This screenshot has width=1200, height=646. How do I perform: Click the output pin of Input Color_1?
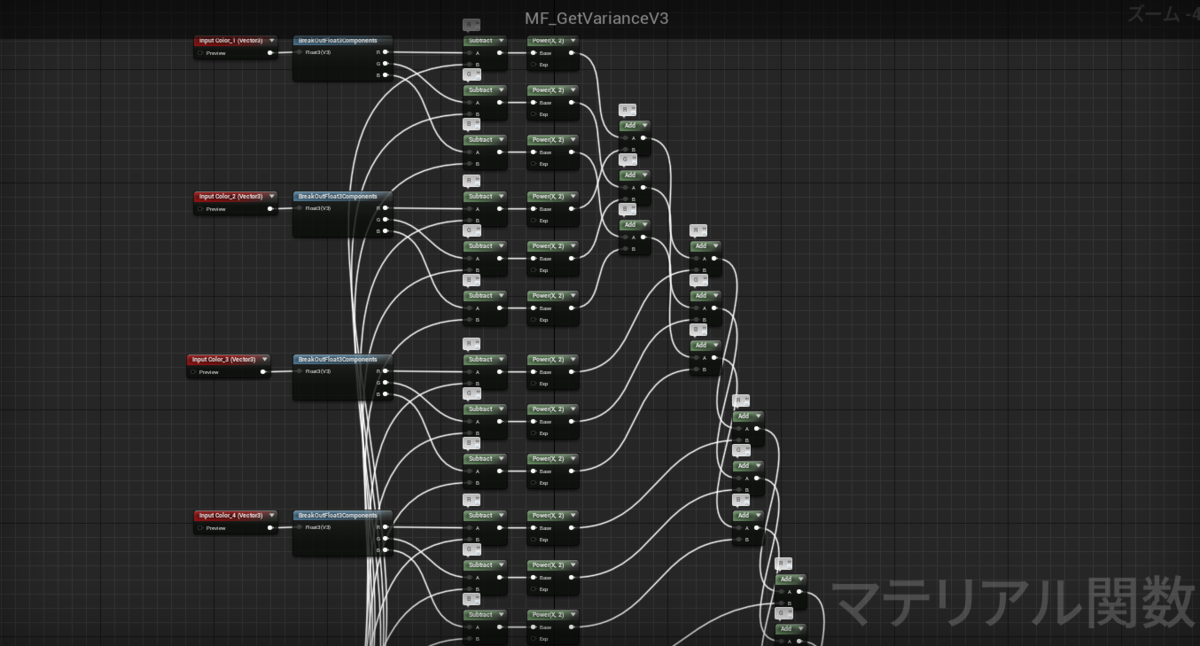270,53
